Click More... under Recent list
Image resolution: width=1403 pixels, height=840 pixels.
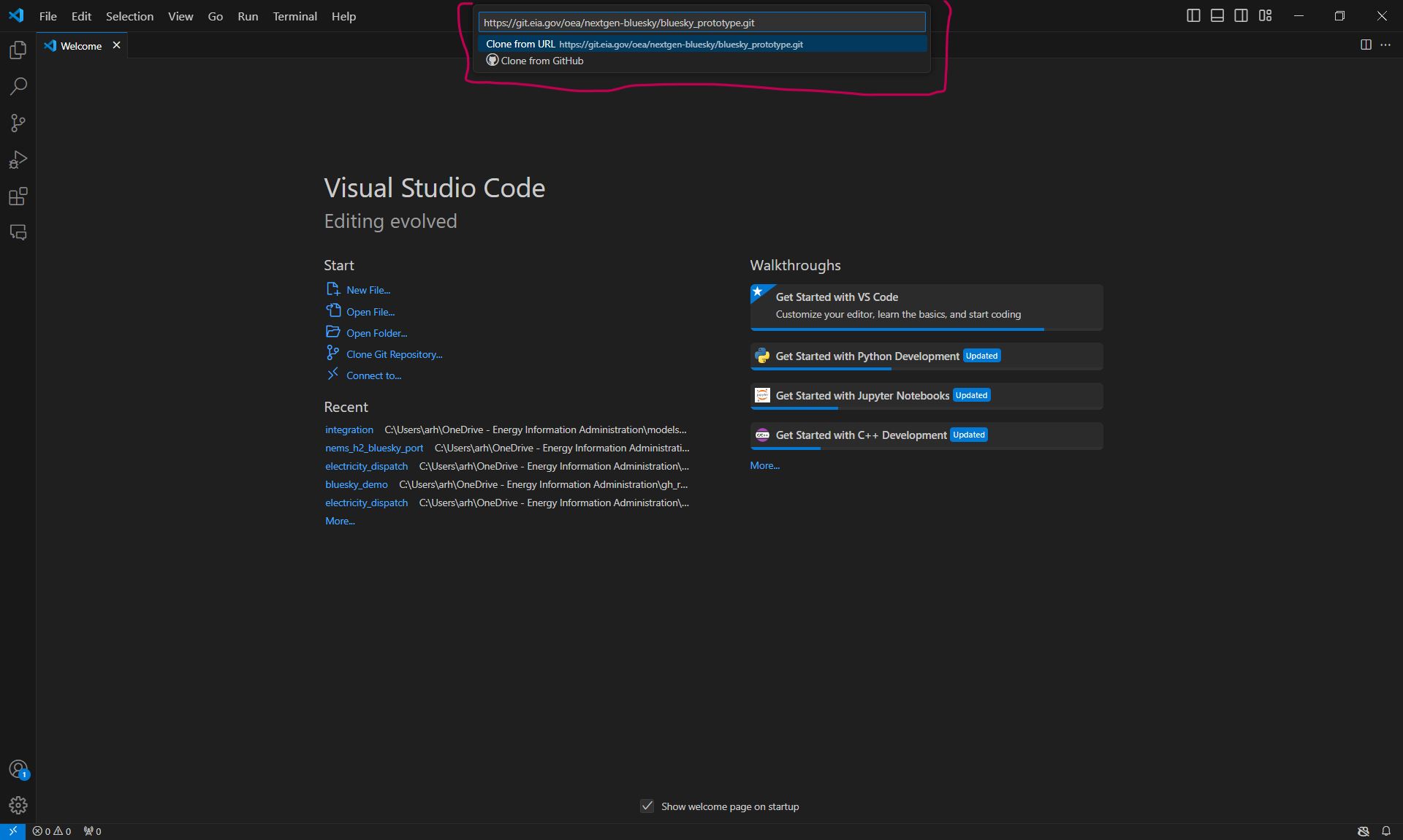tap(340, 521)
